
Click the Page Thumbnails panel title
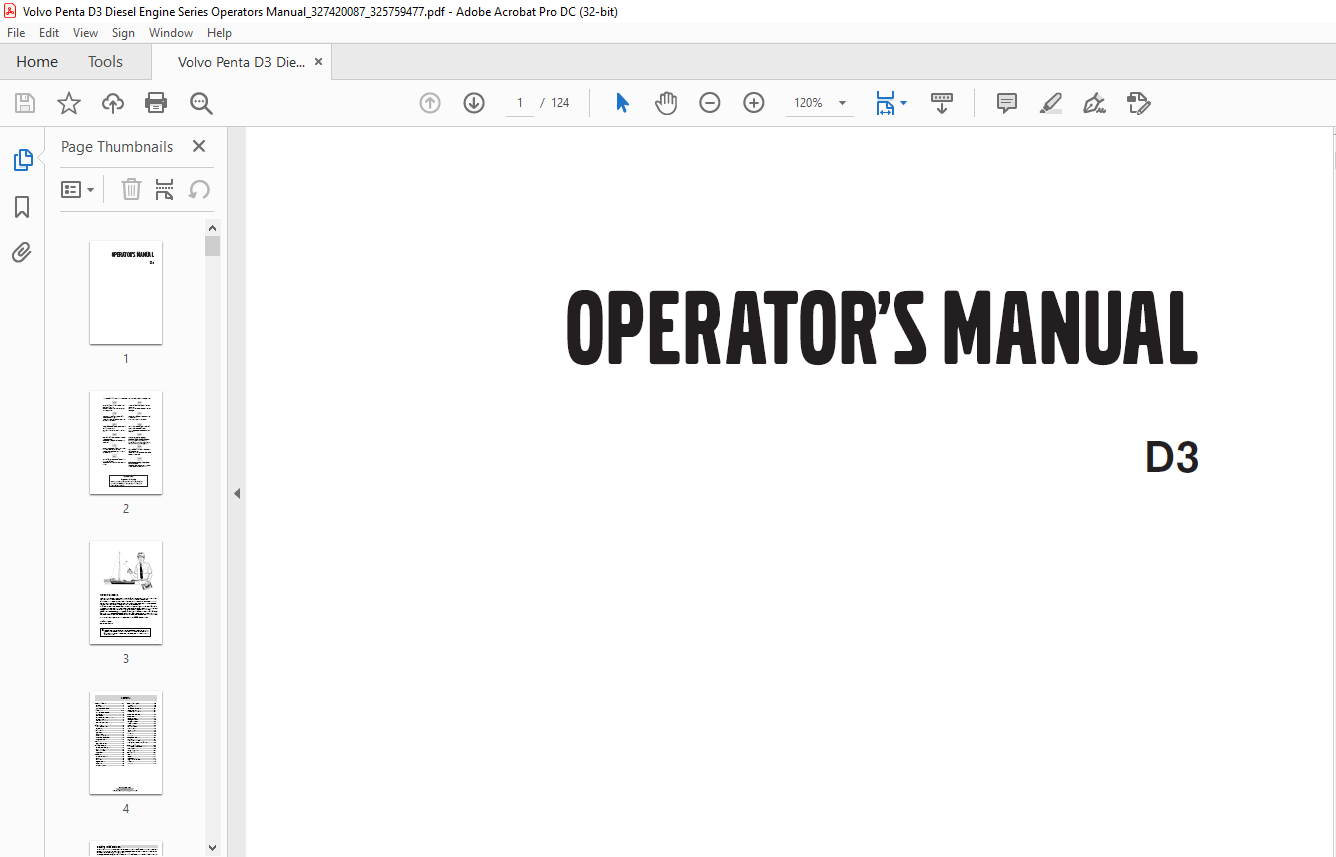click(x=117, y=146)
